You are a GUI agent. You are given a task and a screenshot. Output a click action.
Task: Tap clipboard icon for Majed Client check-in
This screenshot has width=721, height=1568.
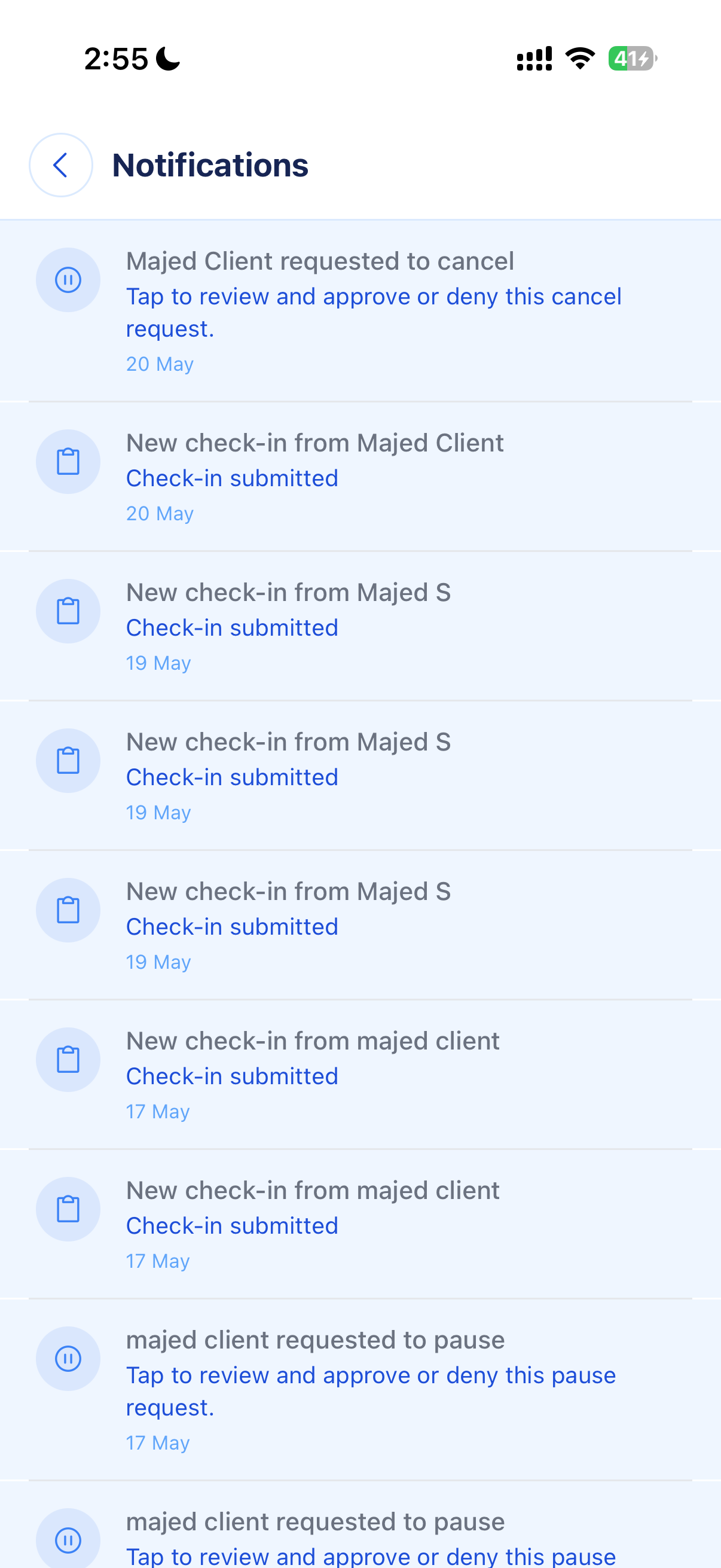point(68,462)
